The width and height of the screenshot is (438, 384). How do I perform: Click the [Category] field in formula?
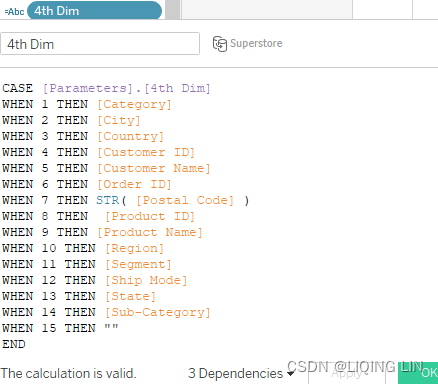pyautogui.click(x=134, y=104)
